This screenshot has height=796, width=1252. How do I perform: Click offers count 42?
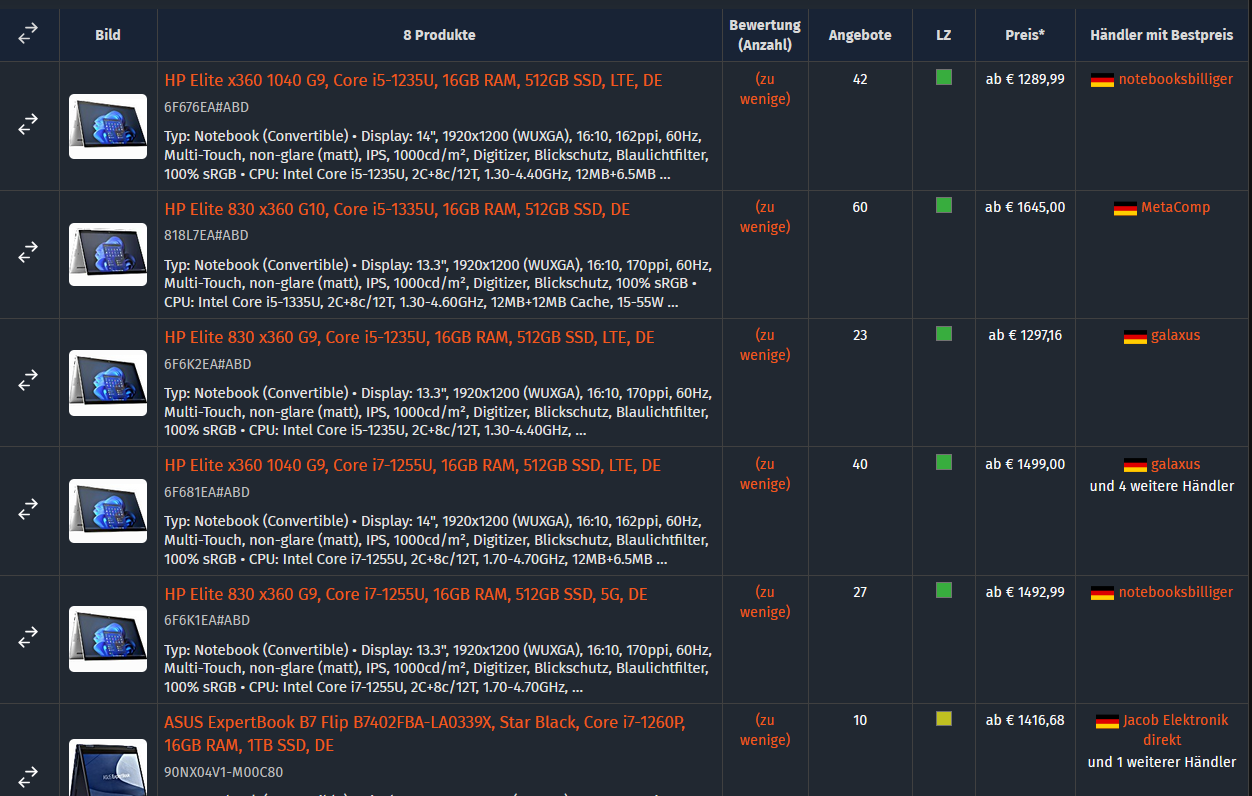(860, 79)
